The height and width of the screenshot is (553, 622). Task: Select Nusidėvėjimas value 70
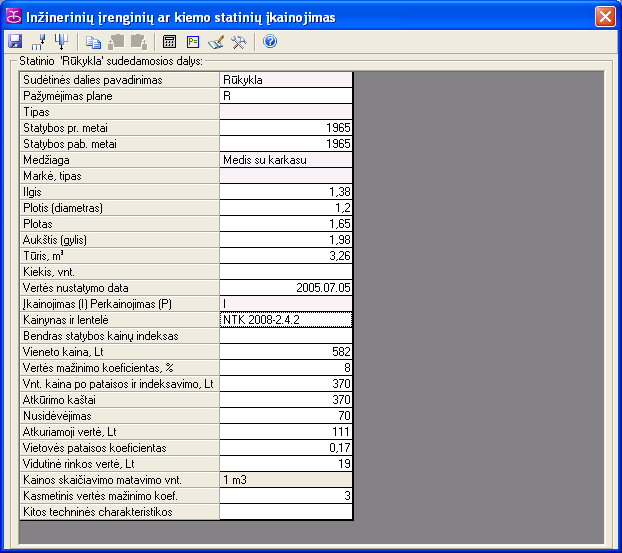click(x=286, y=416)
